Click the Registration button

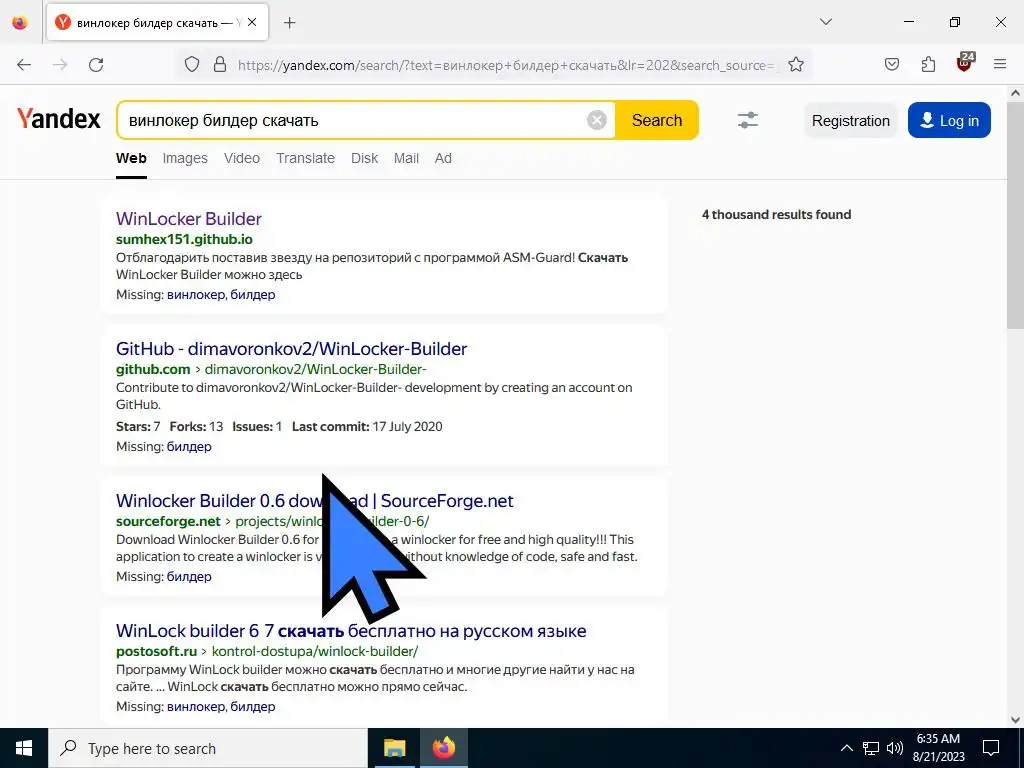(850, 121)
